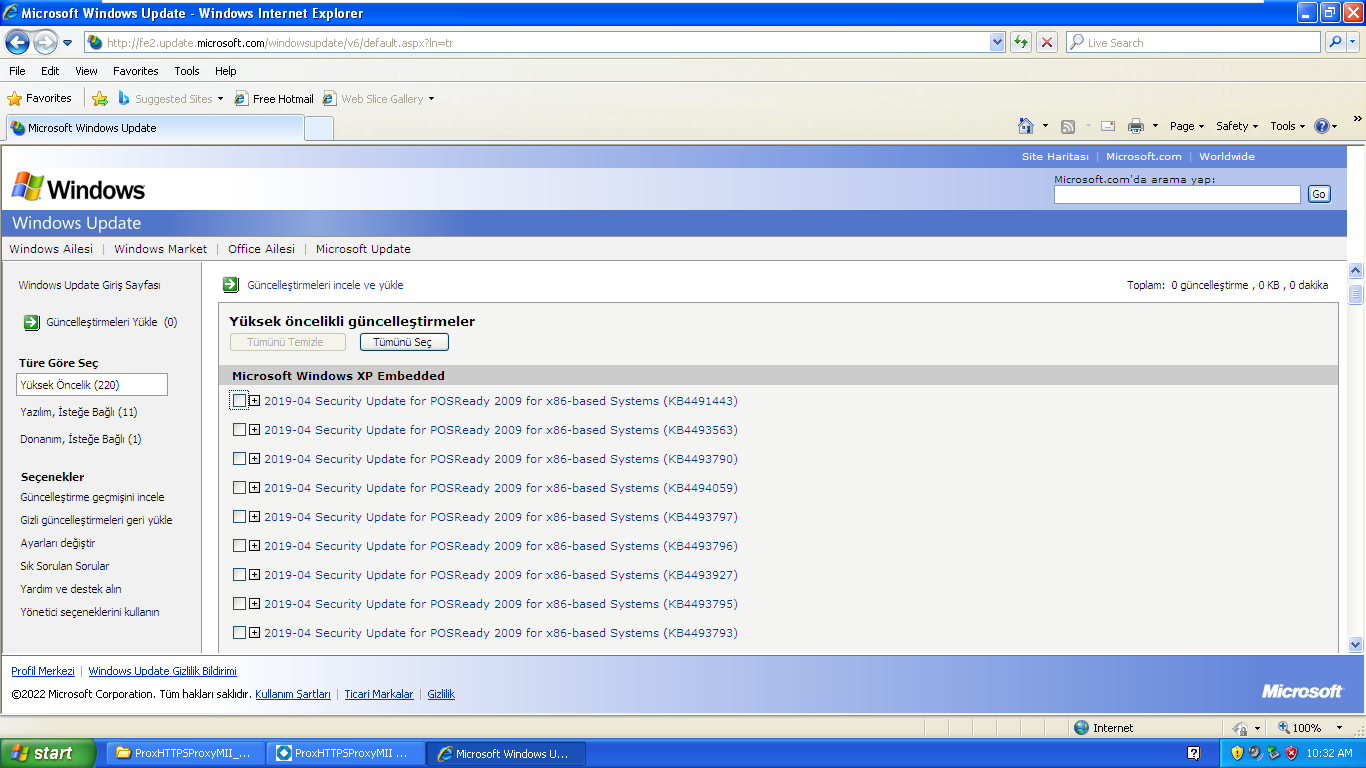This screenshot has height=768, width=1366.
Task: Check the box for update KB4493927
Action: [239, 575]
